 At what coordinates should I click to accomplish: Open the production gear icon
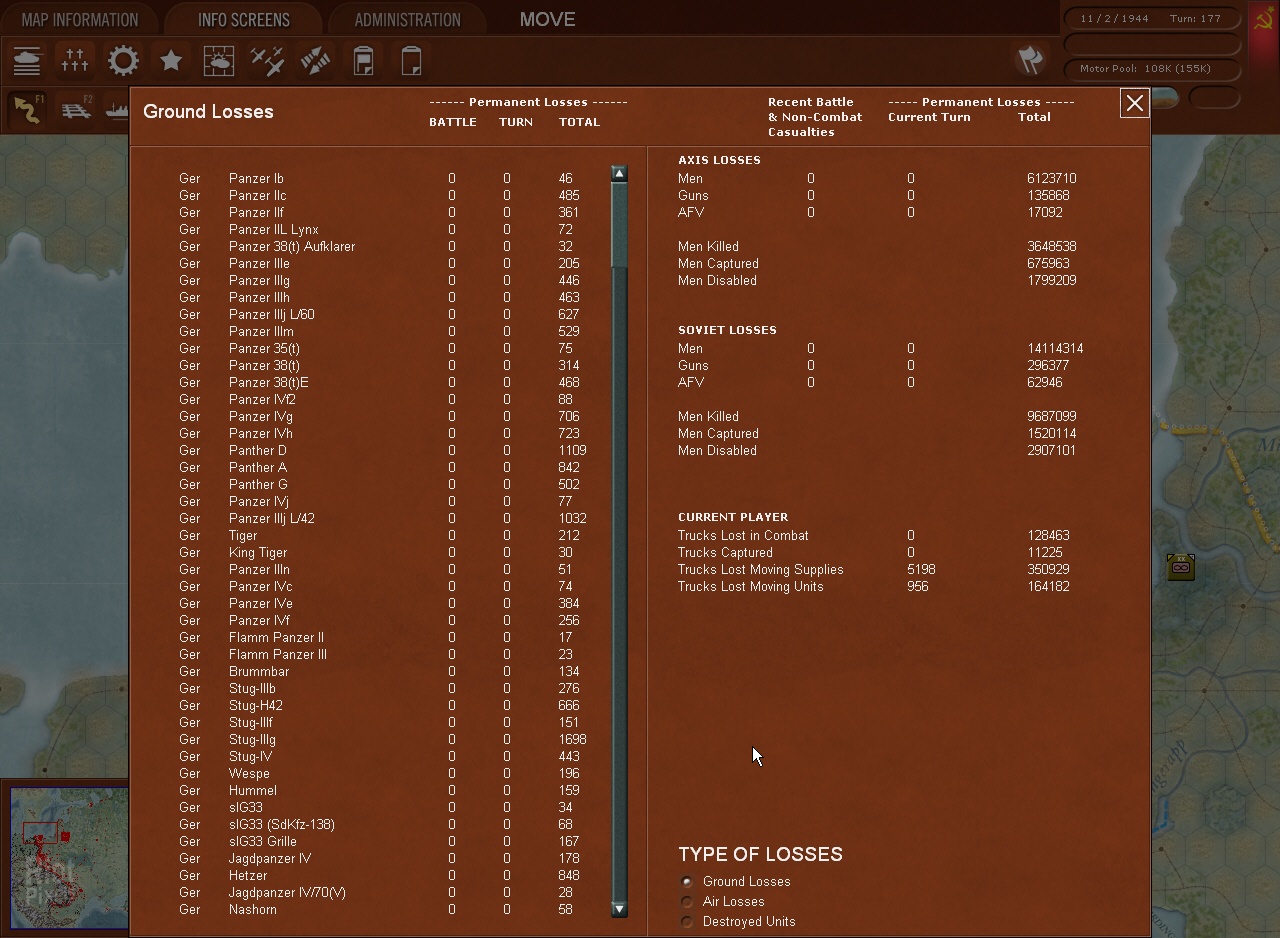point(123,61)
